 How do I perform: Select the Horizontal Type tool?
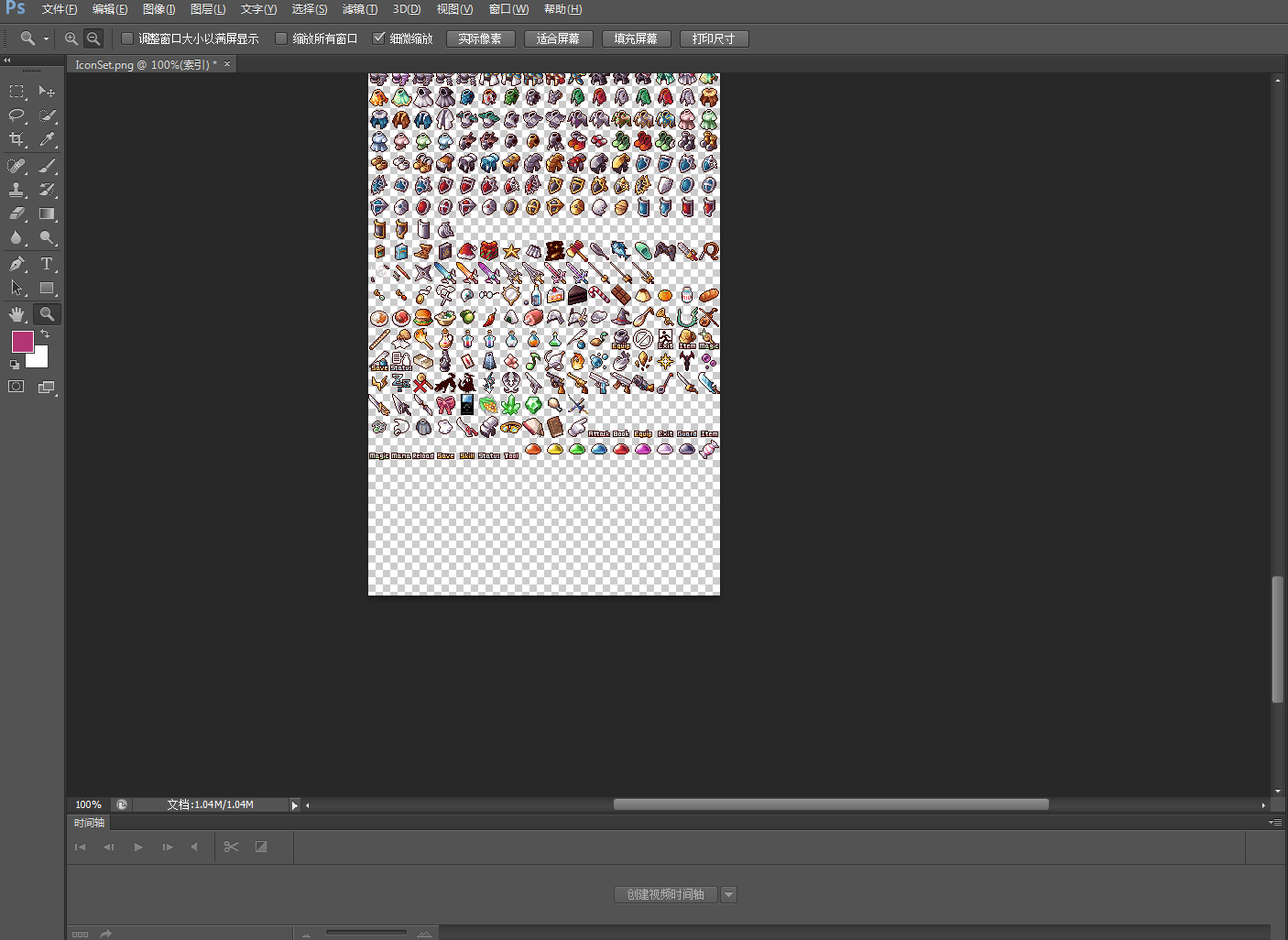47,264
